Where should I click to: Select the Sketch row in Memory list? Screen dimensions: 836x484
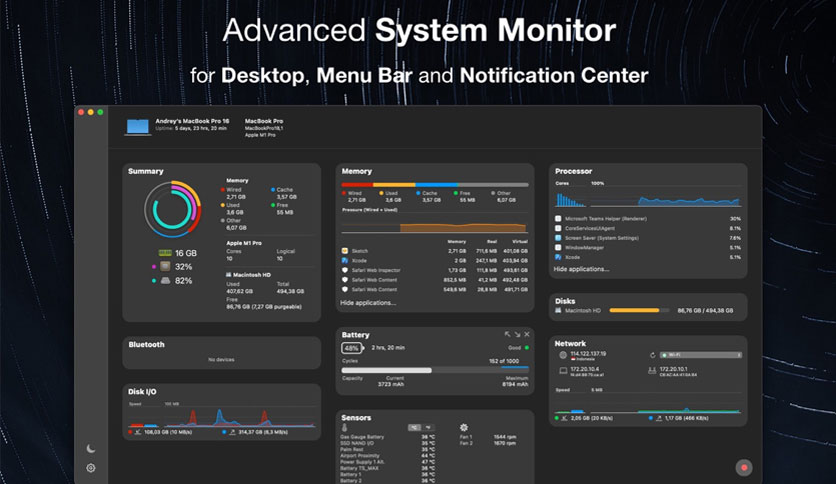435,251
